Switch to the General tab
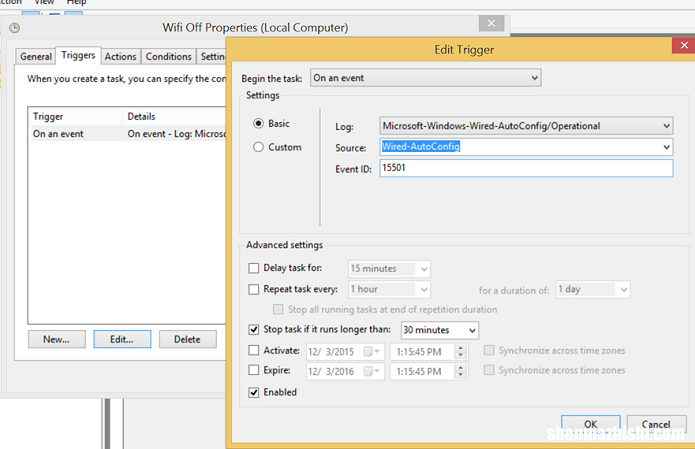Image resolution: width=695 pixels, height=449 pixels. click(36, 57)
